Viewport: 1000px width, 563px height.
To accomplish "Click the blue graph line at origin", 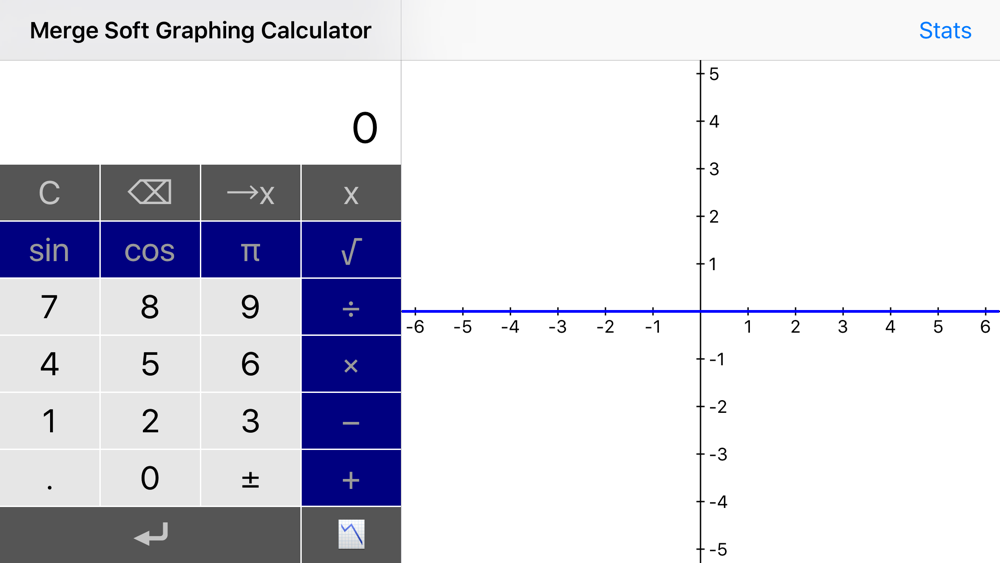I will click(700, 311).
